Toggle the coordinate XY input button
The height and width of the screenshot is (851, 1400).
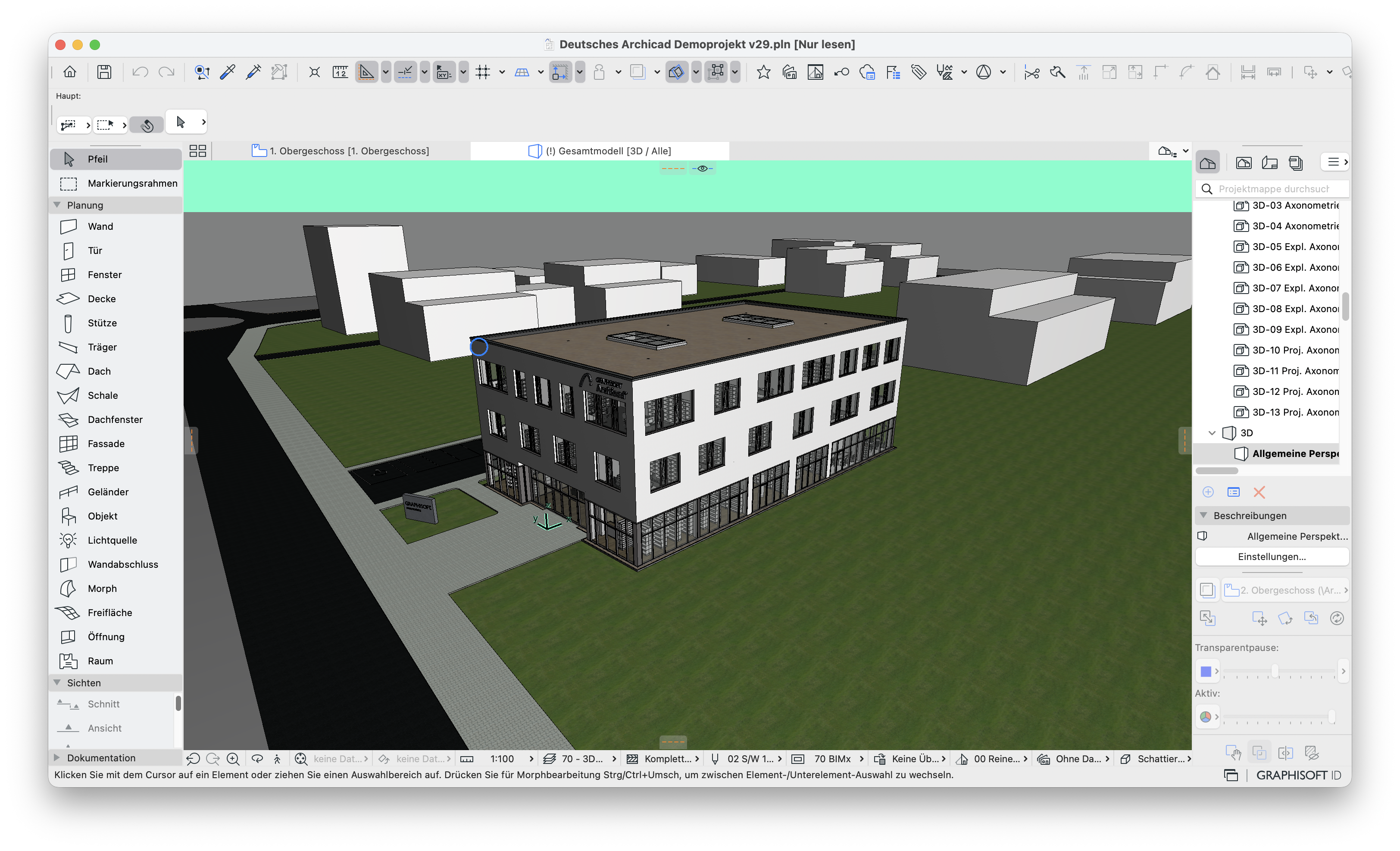[x=444, y=72]
